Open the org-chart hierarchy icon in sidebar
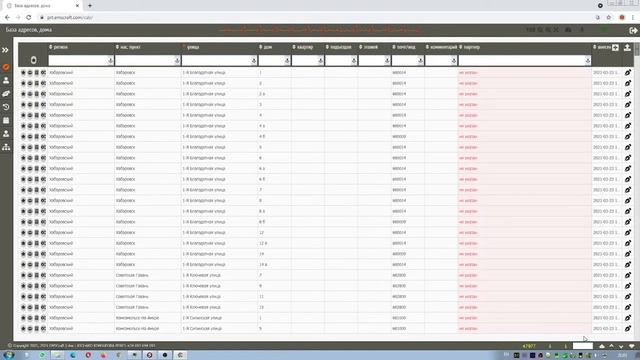This screenshot has height=360, width=640. click(x=6, y=147)
